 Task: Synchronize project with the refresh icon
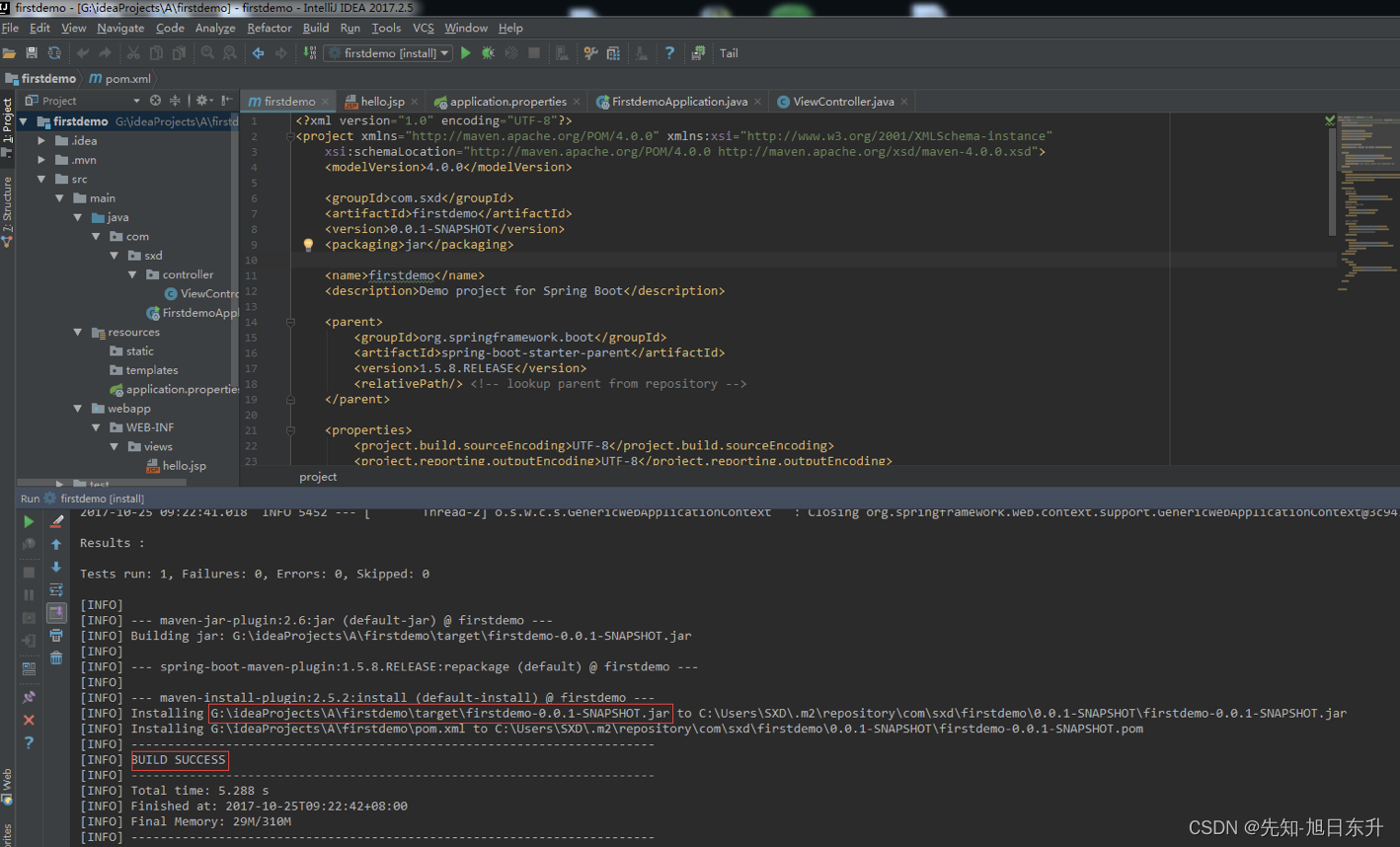[x=54, y=53]
